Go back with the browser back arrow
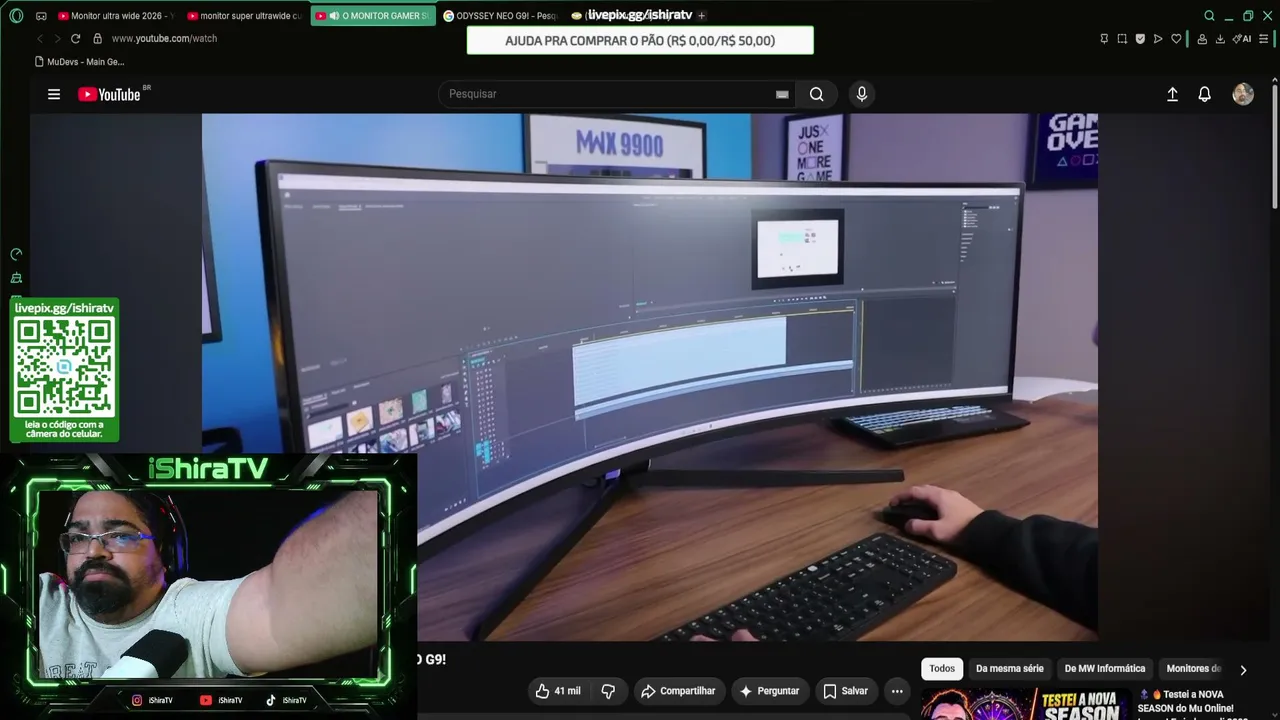 click(x=40, y=38)
